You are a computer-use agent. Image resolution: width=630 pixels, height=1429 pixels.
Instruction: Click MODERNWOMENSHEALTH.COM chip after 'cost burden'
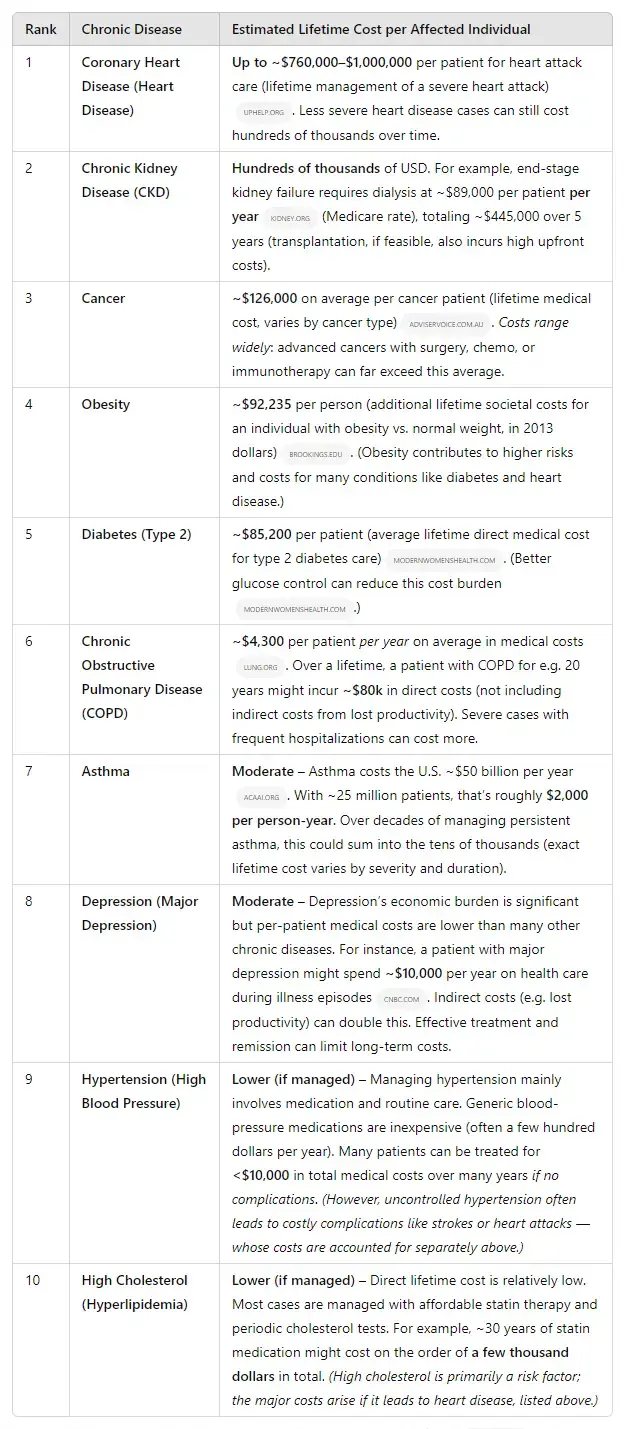pos(293,608)
